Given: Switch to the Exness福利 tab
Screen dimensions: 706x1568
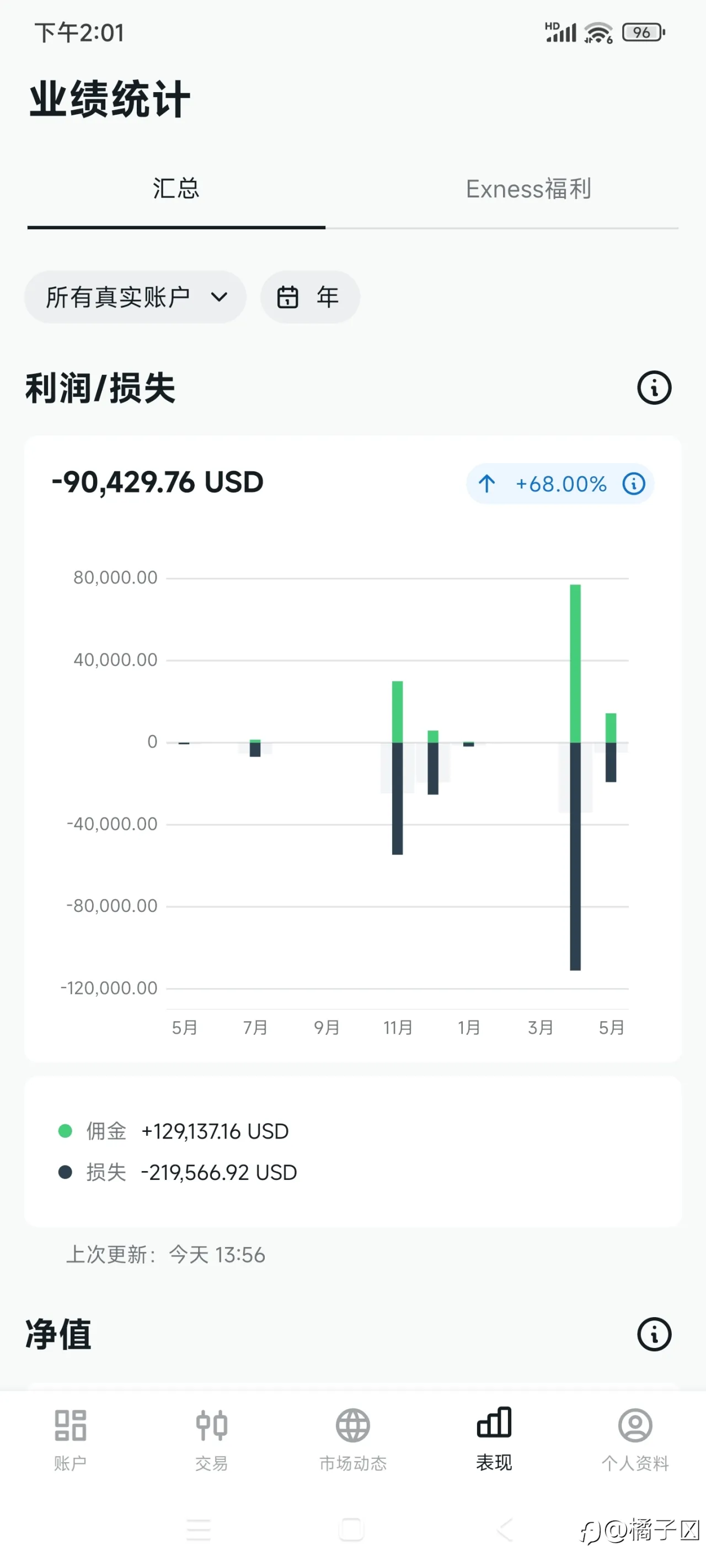Looking at the screenshot, I should [528, 189].
